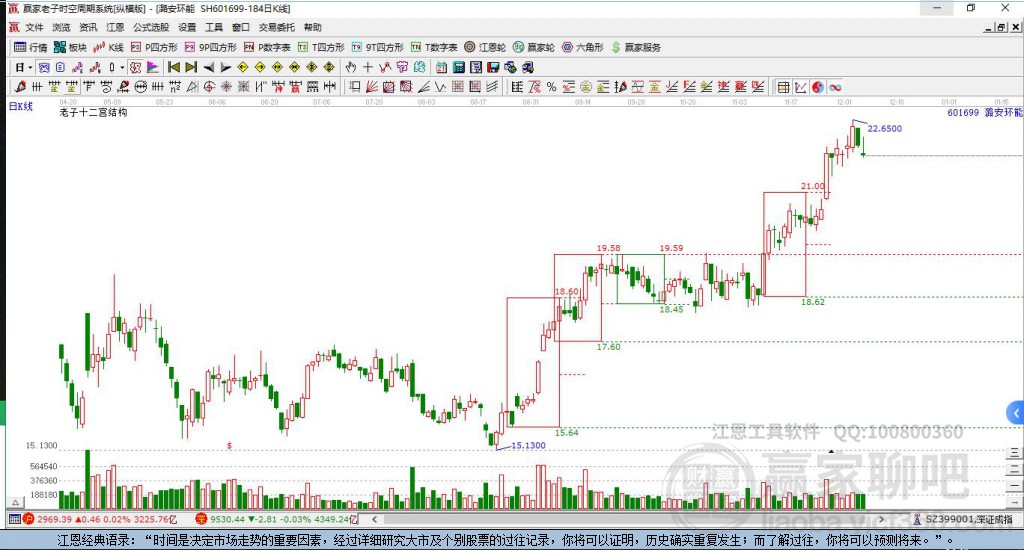Open the calculator icon
The width and height of the screenshot is (1024, 550).
pos(458,67)
